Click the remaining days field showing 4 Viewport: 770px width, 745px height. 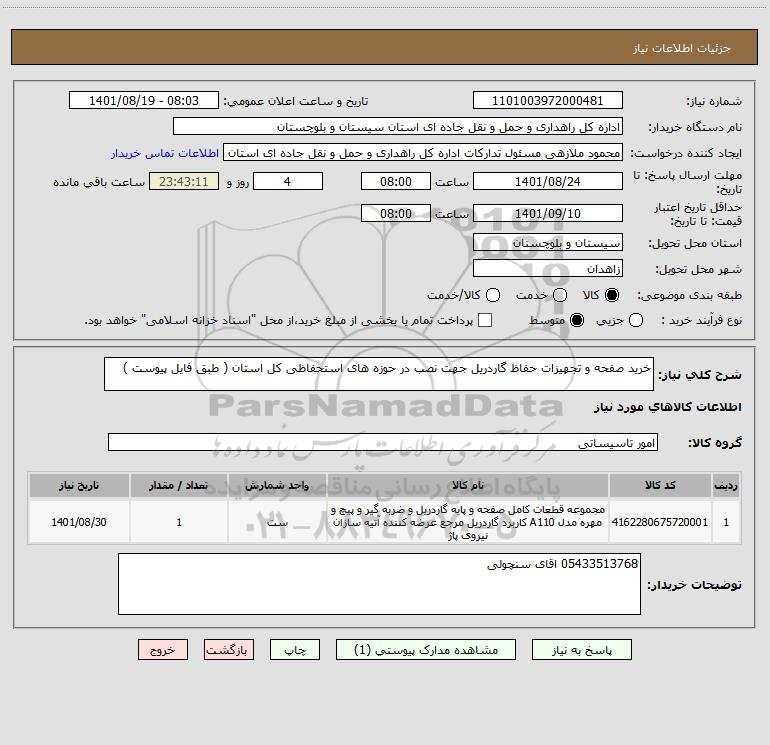pos(288,181)
